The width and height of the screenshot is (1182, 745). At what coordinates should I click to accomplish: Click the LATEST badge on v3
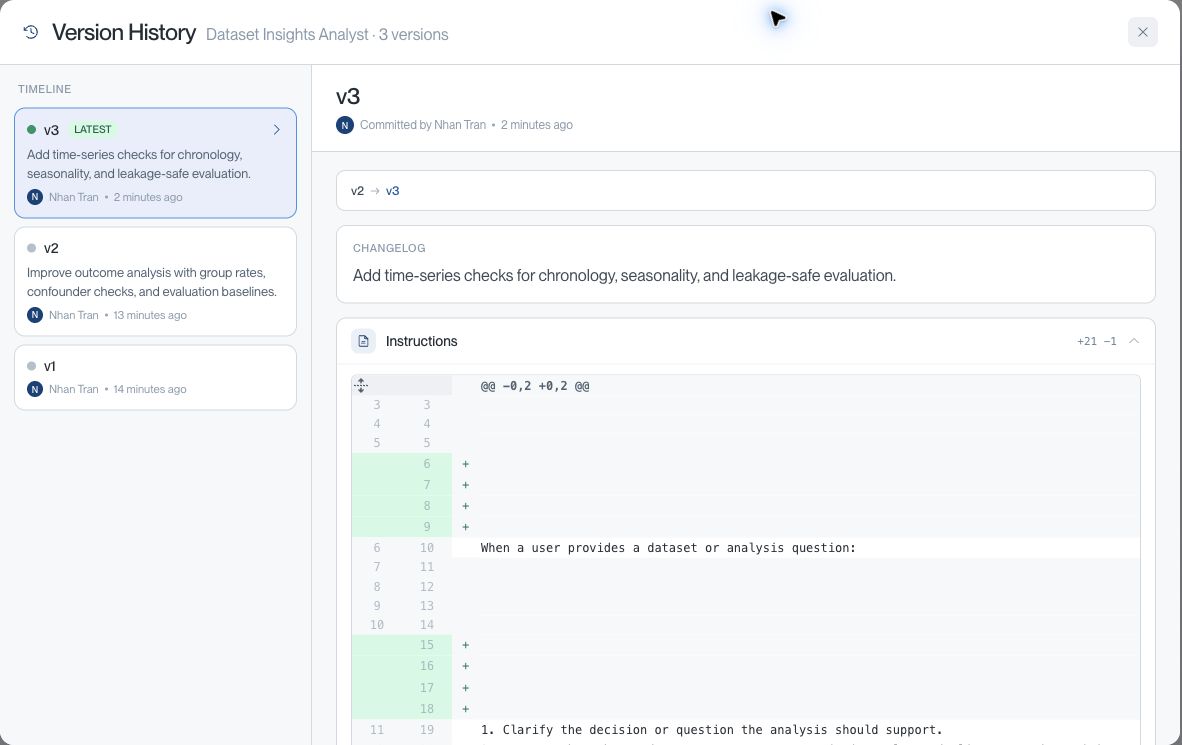93,130
